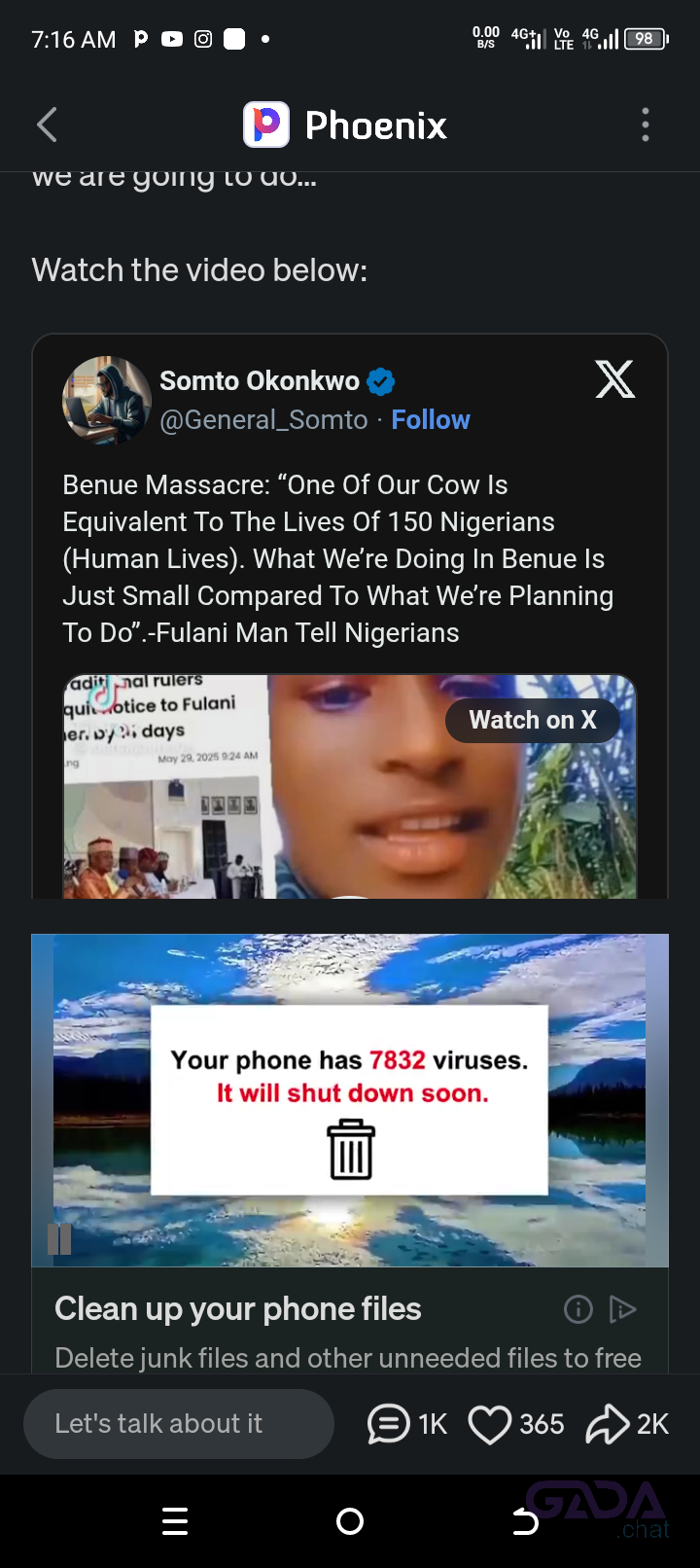Viewport: 700px width, 1568px height.
Task: Click the AdChoices triangle icon
Action: 622,1310
